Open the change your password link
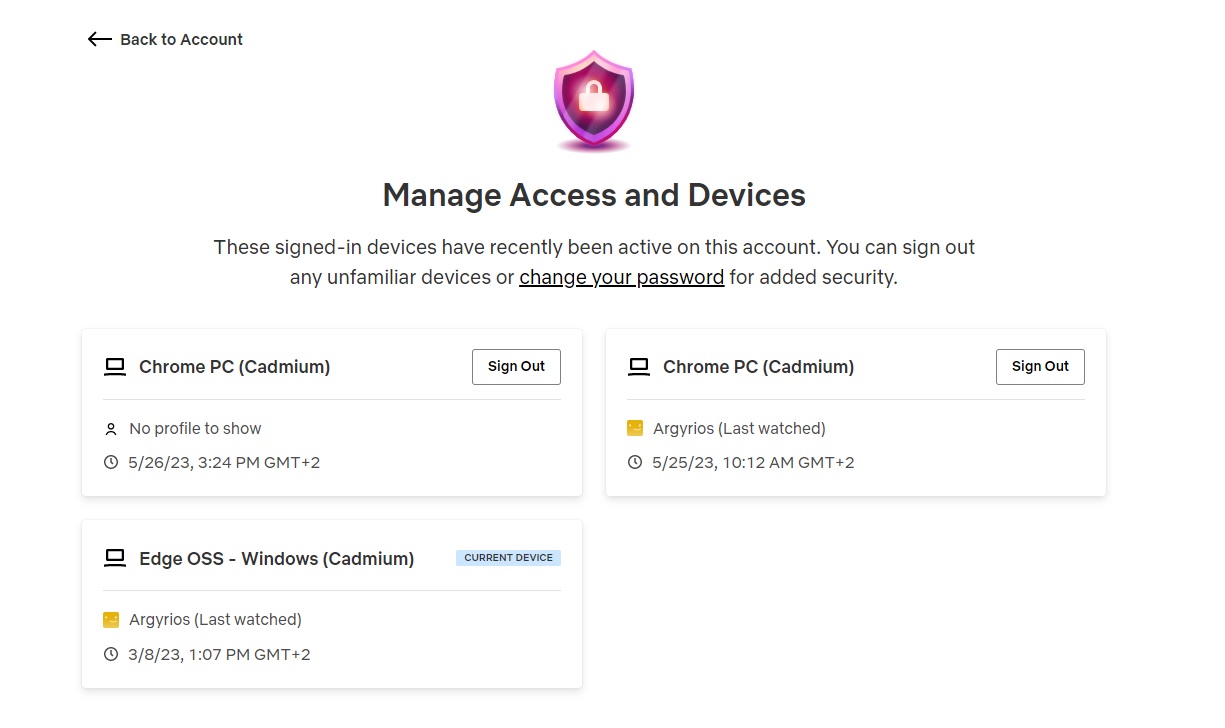Image resolution: width=1225 pixels, height=728 pixels. (x=621, y=277)
